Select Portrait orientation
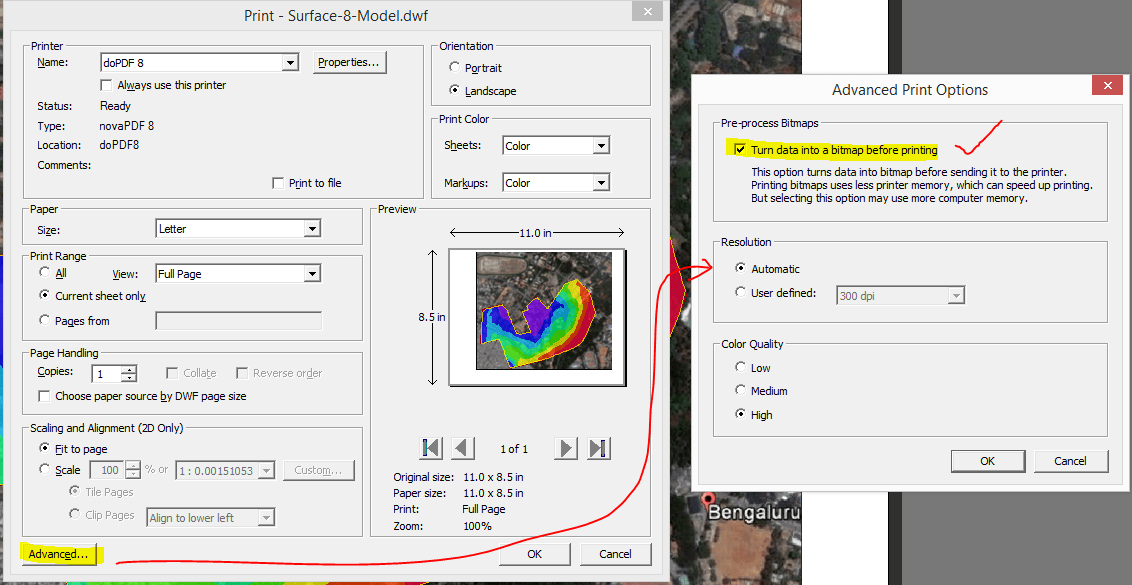Viewport: 1132px width, 585px height. [457, 68]
